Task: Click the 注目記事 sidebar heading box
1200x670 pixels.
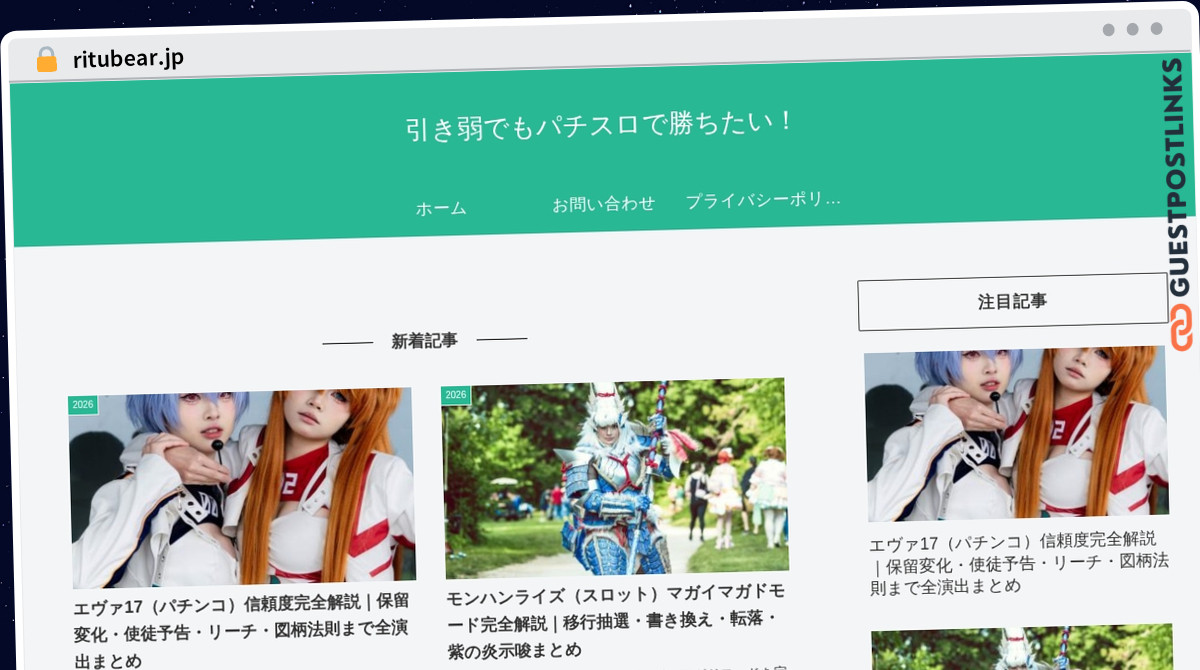Action: pyautogui.click(x=1012, y=301)
